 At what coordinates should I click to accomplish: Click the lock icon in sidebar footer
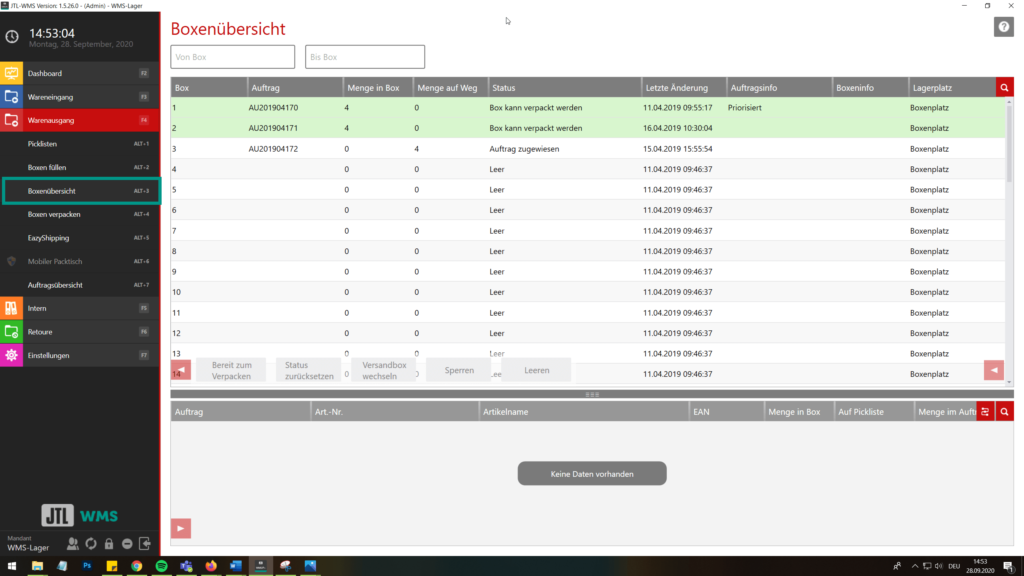[x=109, y=544]
